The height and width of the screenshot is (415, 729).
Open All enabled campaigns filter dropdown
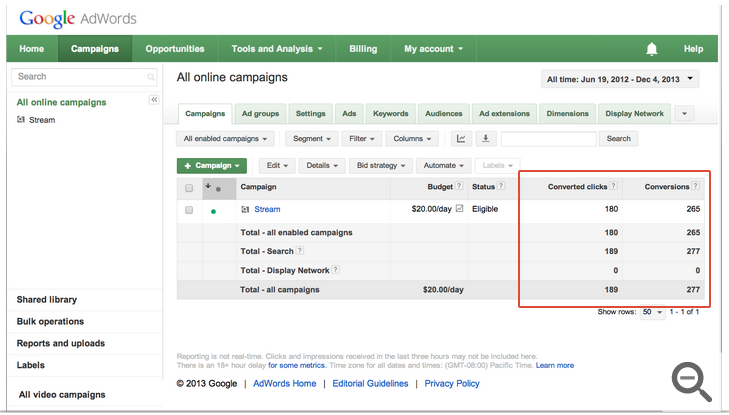click(x=225, y=138)
